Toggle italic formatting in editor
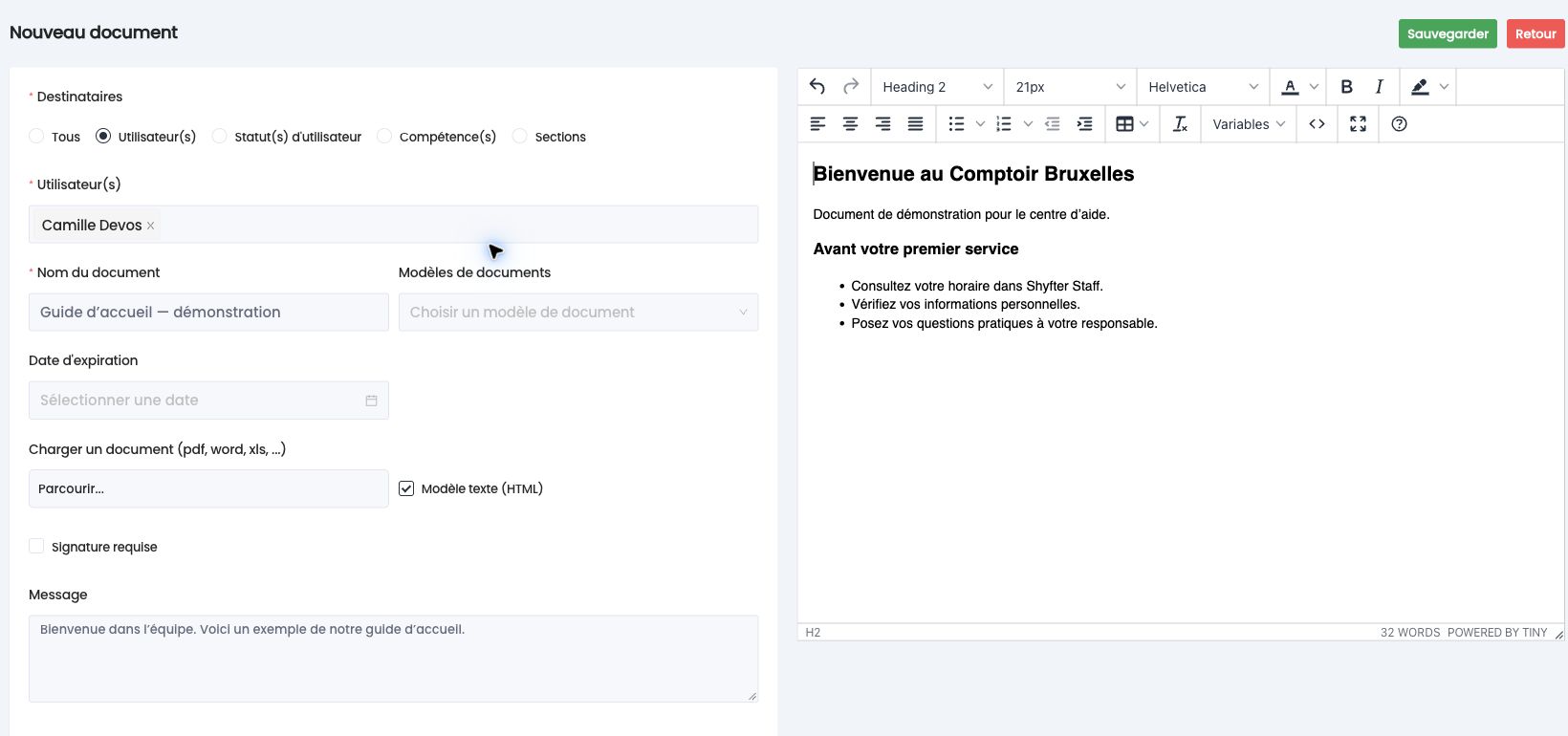The width and height of the screenshot is (1568, 736). click(1379, 87)
